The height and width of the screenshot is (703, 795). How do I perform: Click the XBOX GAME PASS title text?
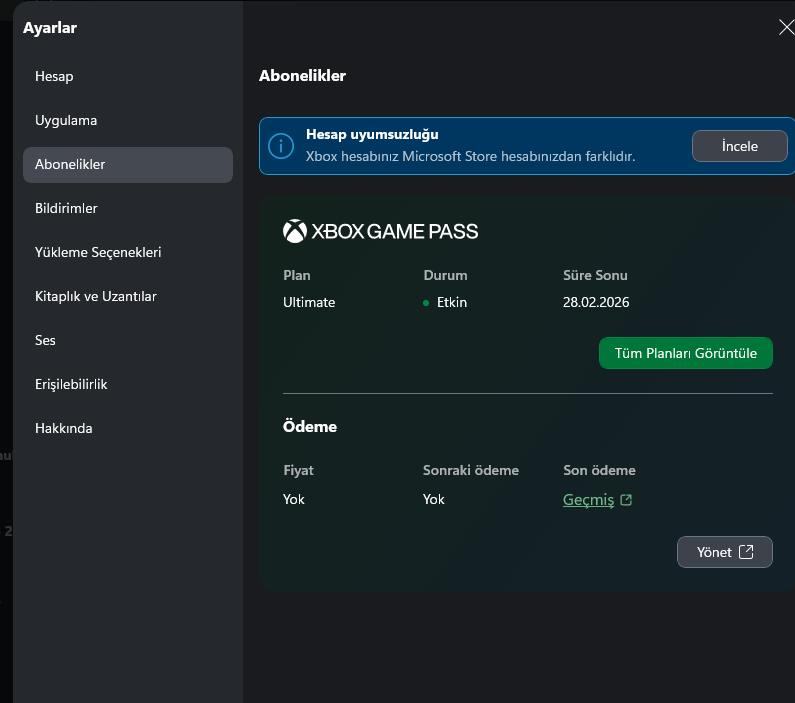pos(394,232)
